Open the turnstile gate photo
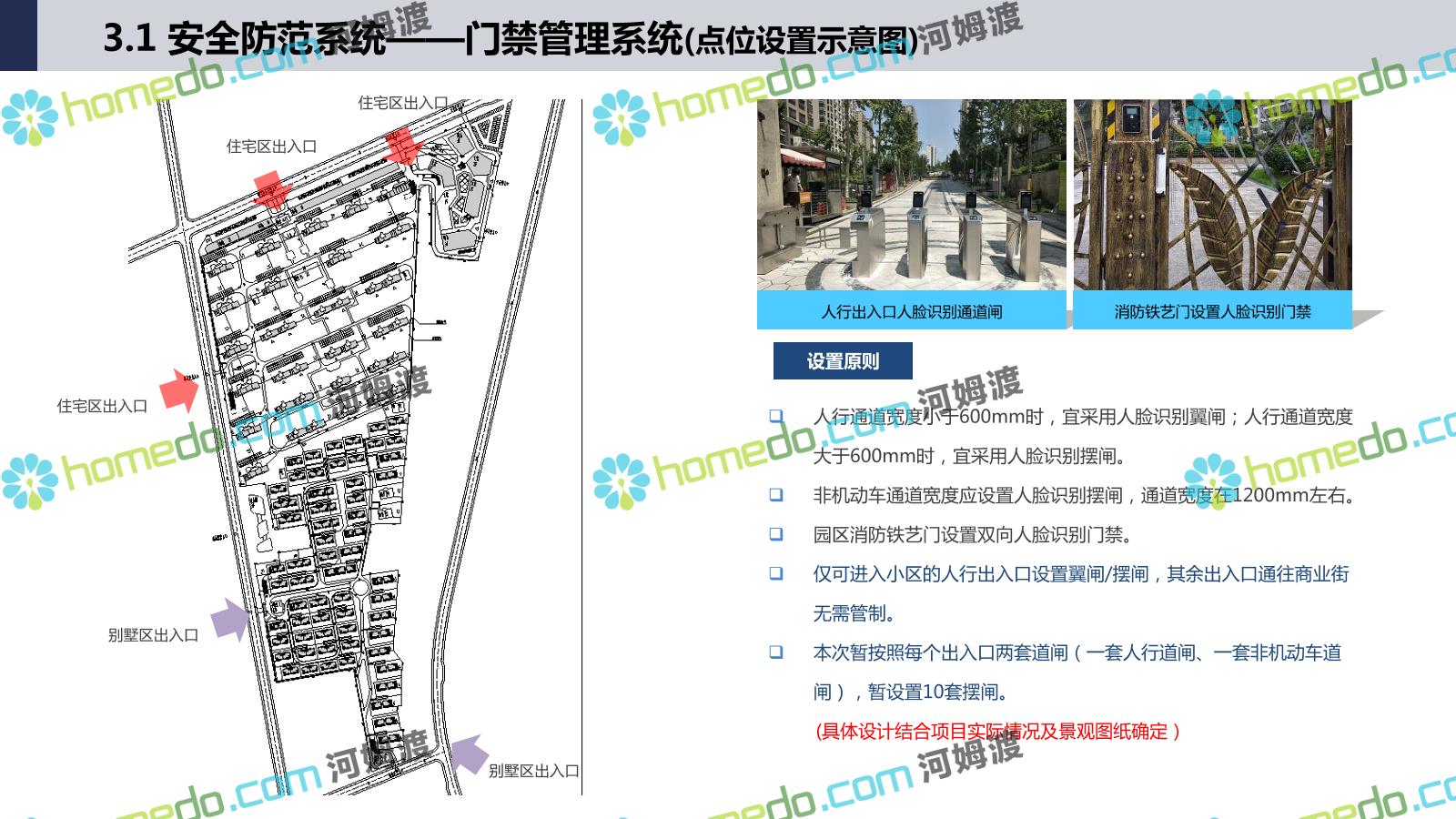The width and height of the screenshot is (1456, 819). (x=911, y=195)
